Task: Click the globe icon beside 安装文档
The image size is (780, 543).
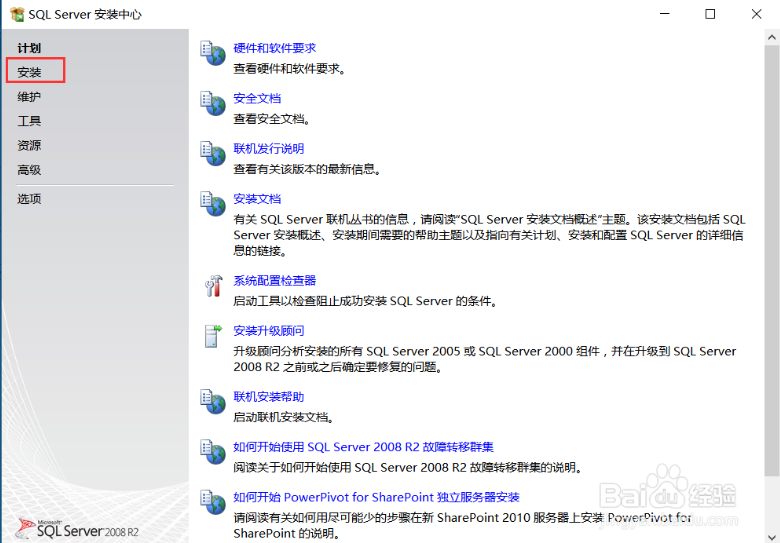Action: click(x=213, y=204)
